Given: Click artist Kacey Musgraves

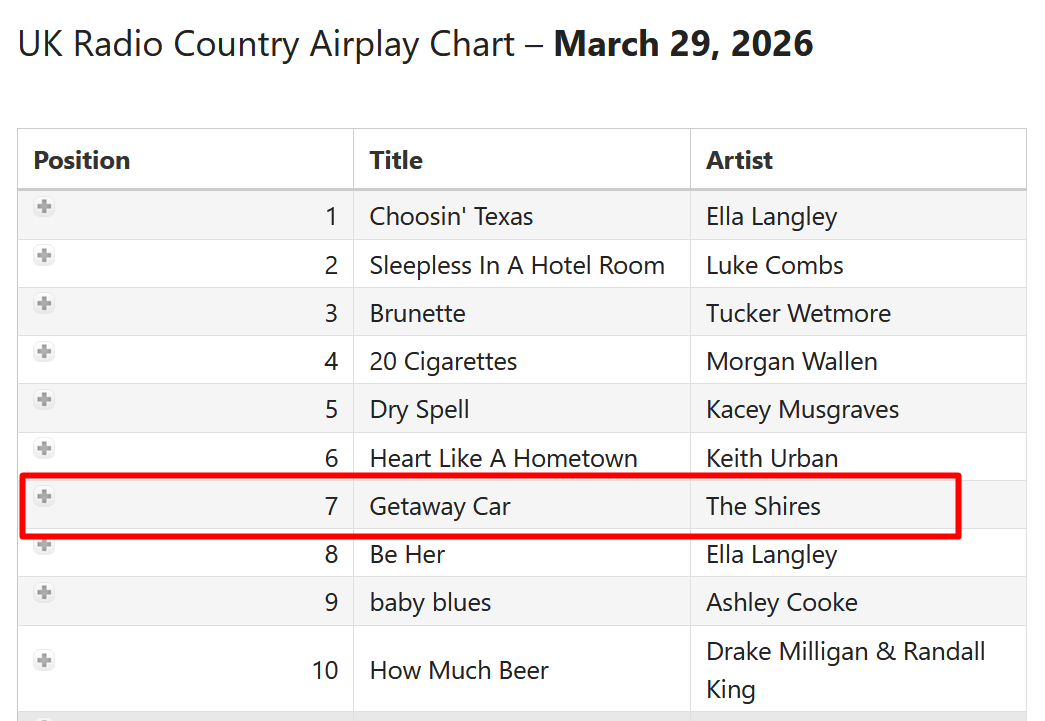Looking at the screenshot, I should 802,409.
